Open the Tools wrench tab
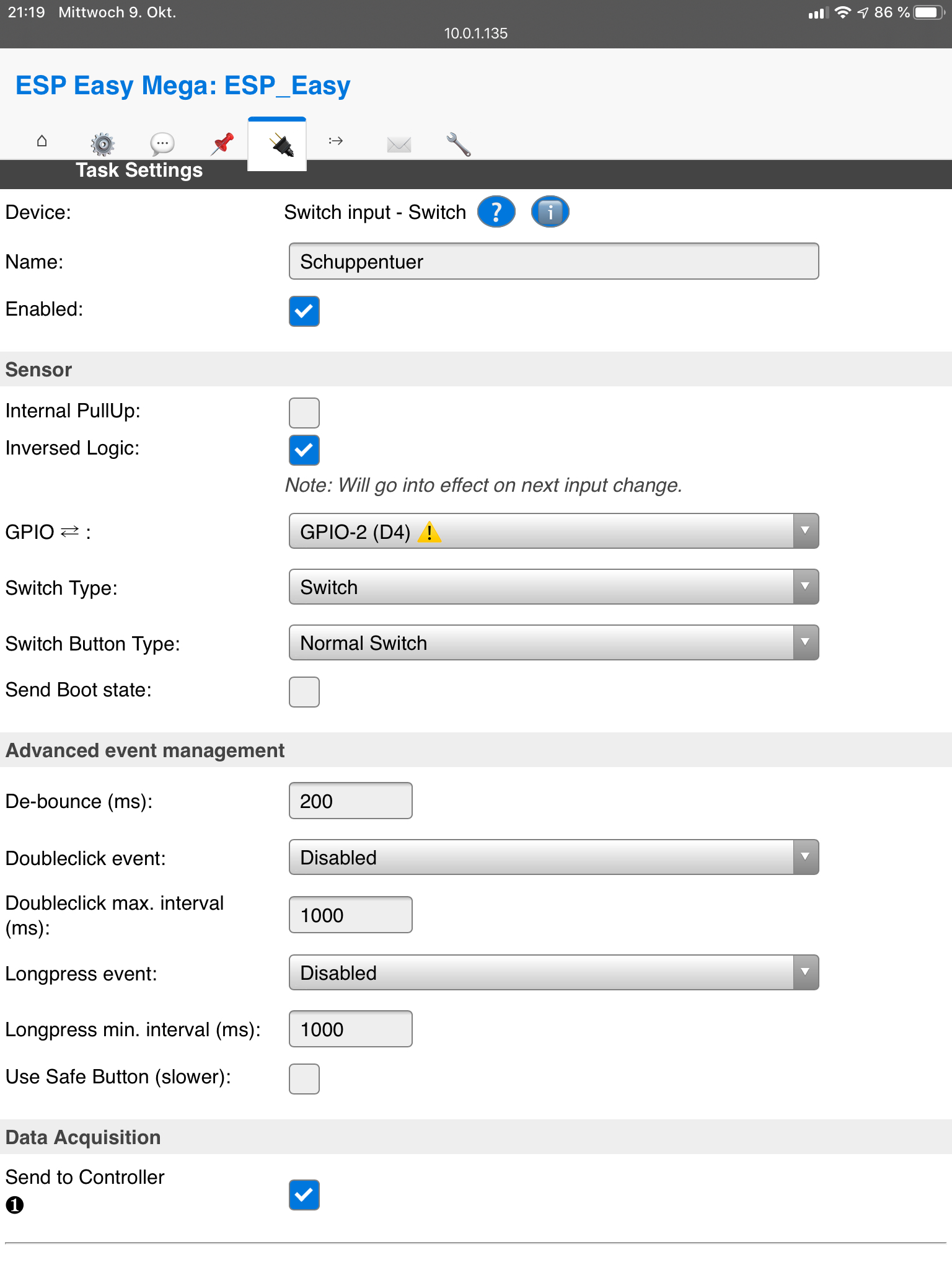The width and height of the screenshot is (952, 1270). coord(459,144)
